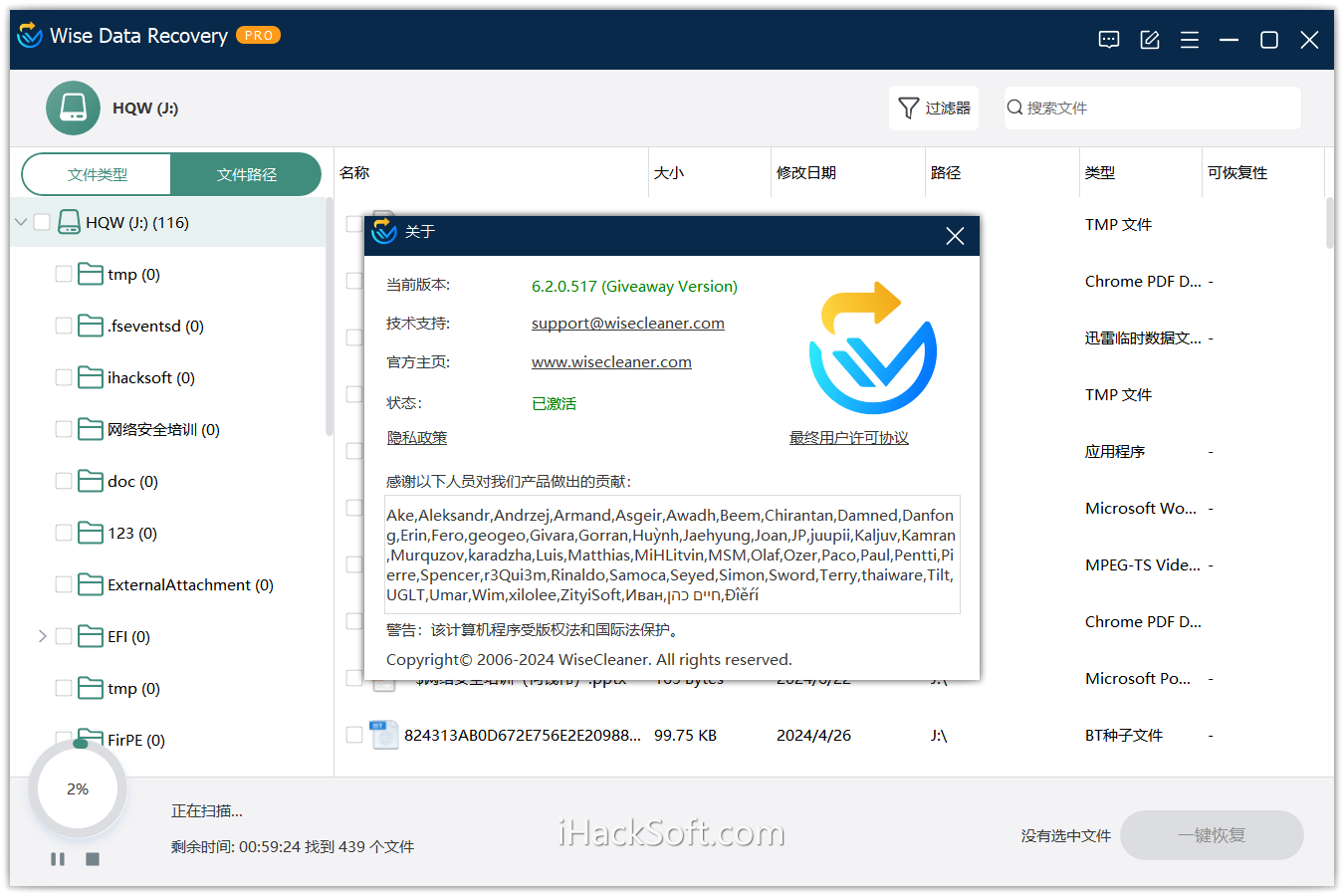1344x896 pixels.
Task: Click the folder tree vertical scrollbar
Action: pyautogui.click(x=330, y=317)
